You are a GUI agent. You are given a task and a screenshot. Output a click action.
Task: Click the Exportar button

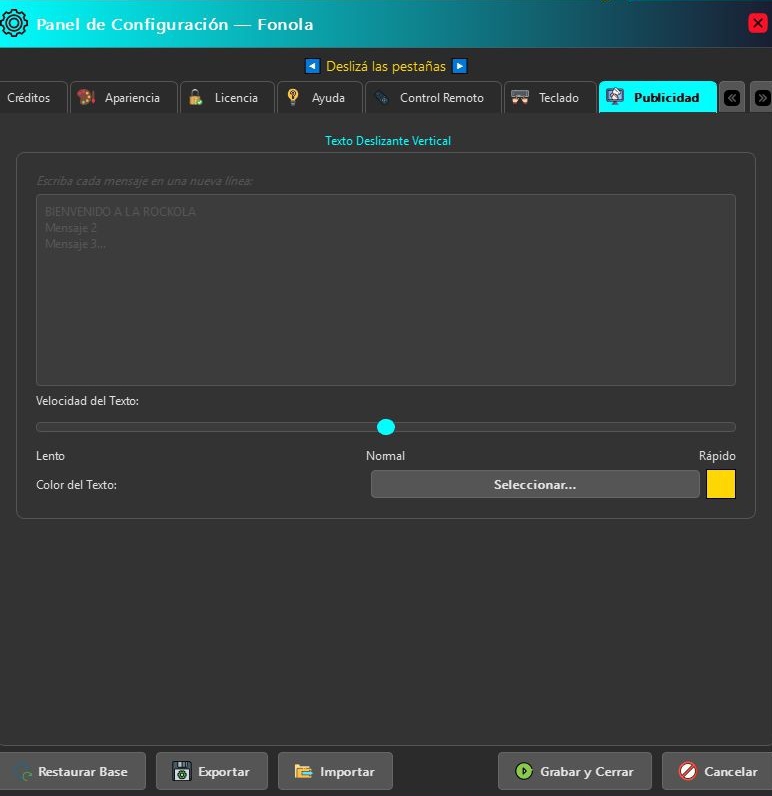(212, 771)
